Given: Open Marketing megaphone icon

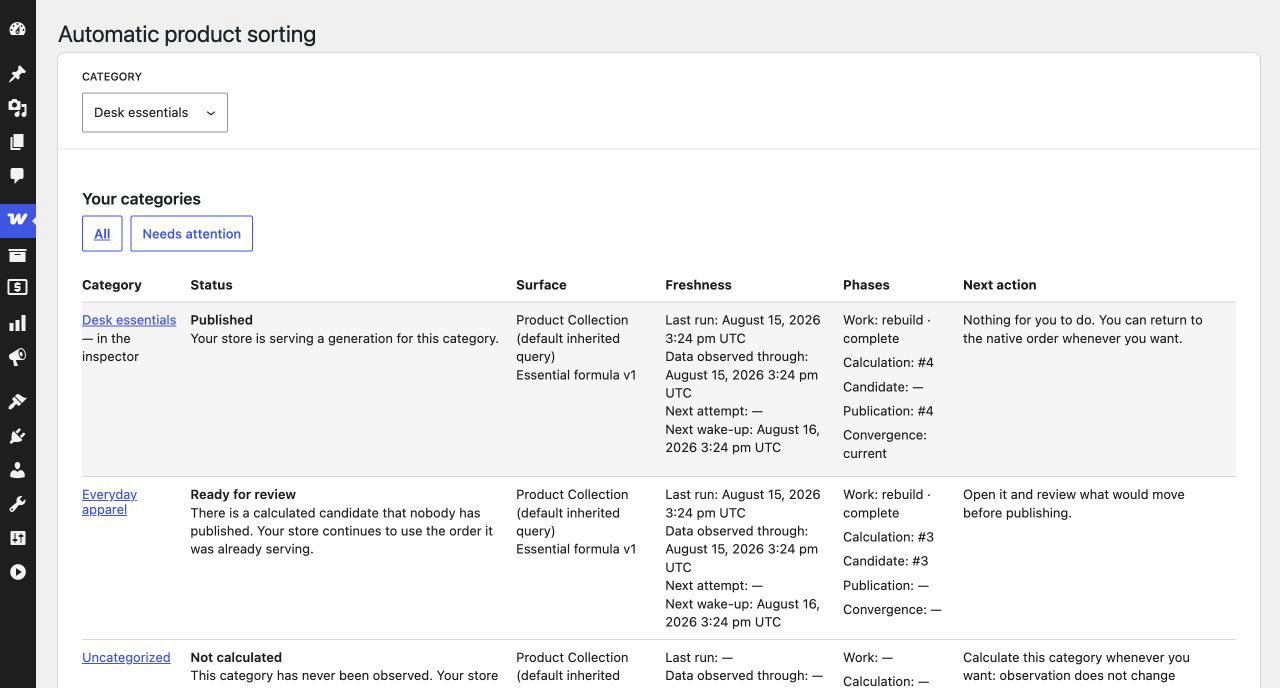Looking at the screenshot, I should click(17, 357).
